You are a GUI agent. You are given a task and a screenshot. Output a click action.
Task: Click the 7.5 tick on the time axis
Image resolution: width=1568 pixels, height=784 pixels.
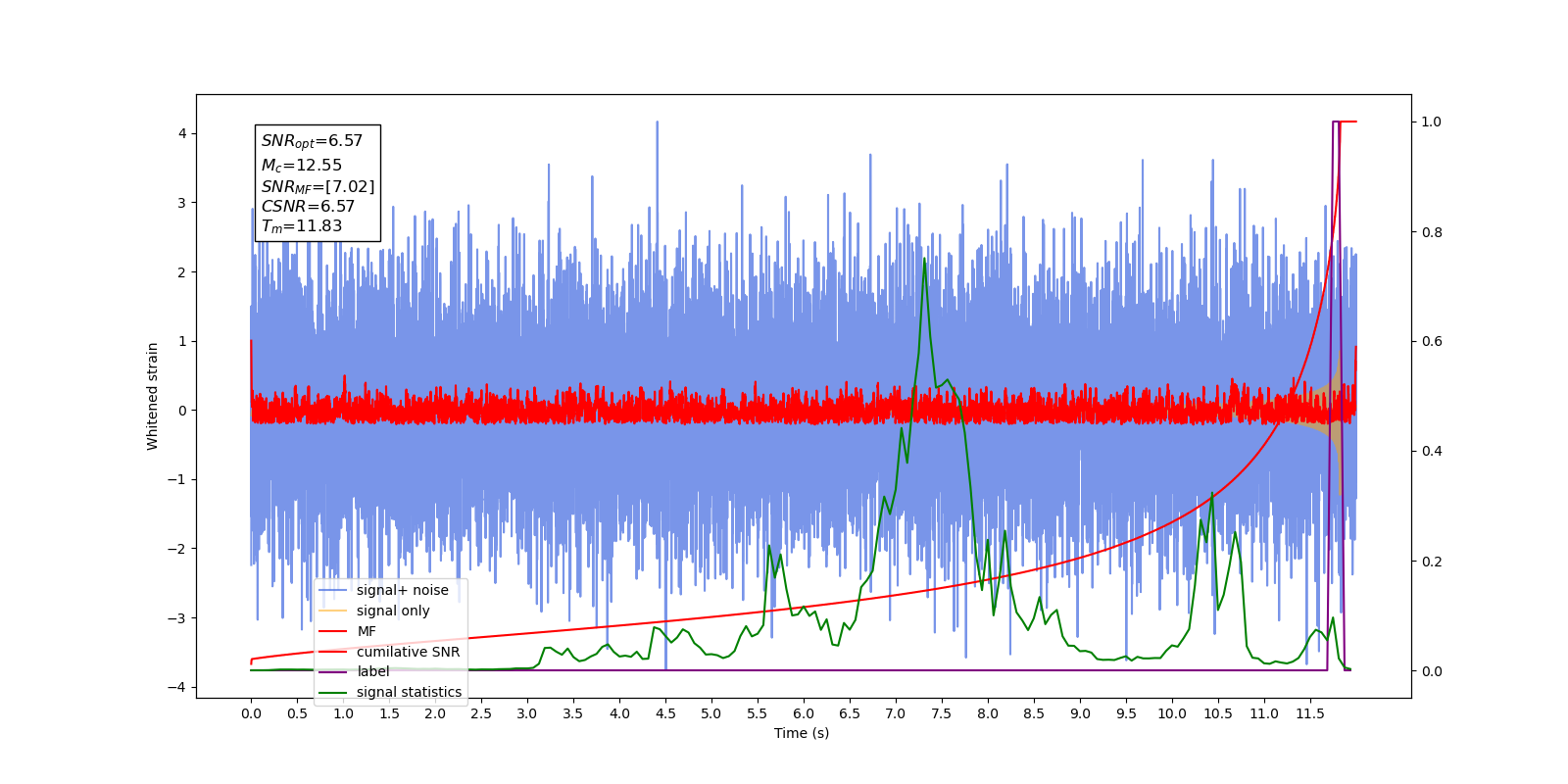click(942, 713)
